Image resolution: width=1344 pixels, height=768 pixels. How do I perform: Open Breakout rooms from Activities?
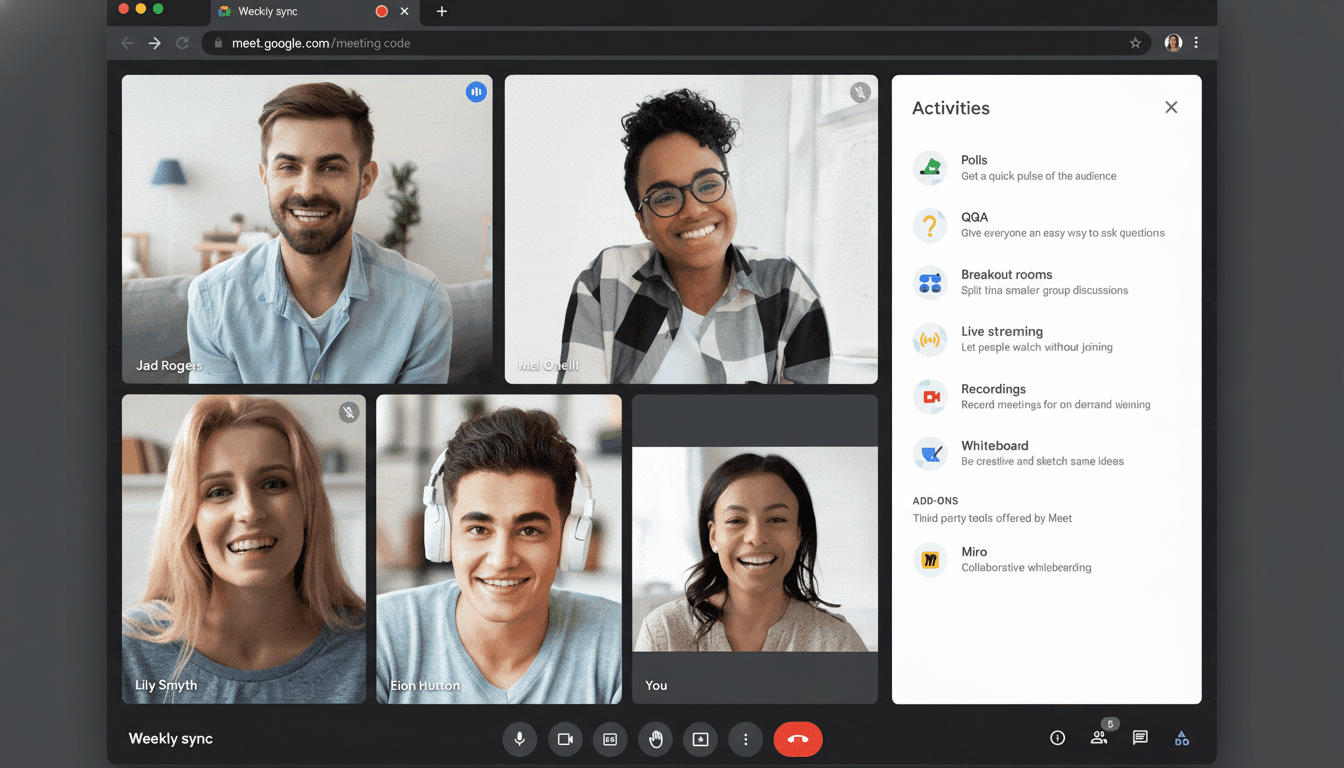tap(930, 283)
